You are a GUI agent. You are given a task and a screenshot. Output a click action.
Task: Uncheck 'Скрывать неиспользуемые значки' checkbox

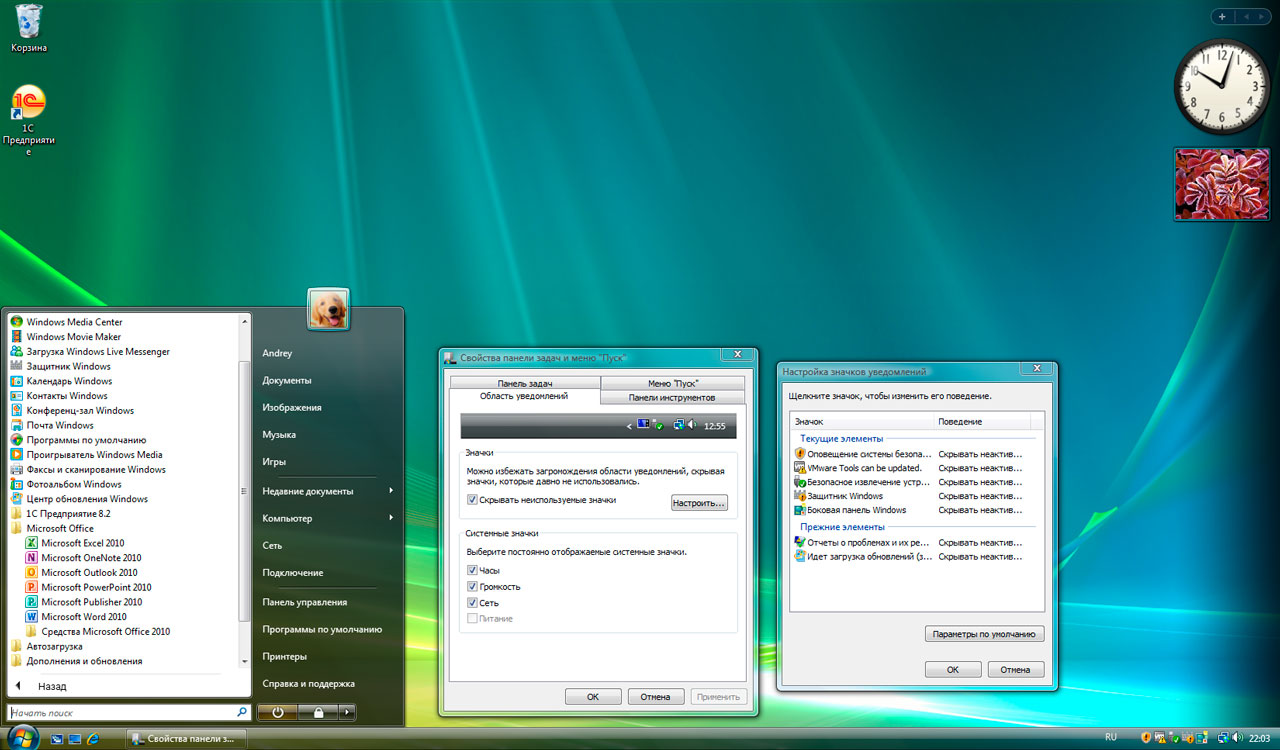coord(472,500)
